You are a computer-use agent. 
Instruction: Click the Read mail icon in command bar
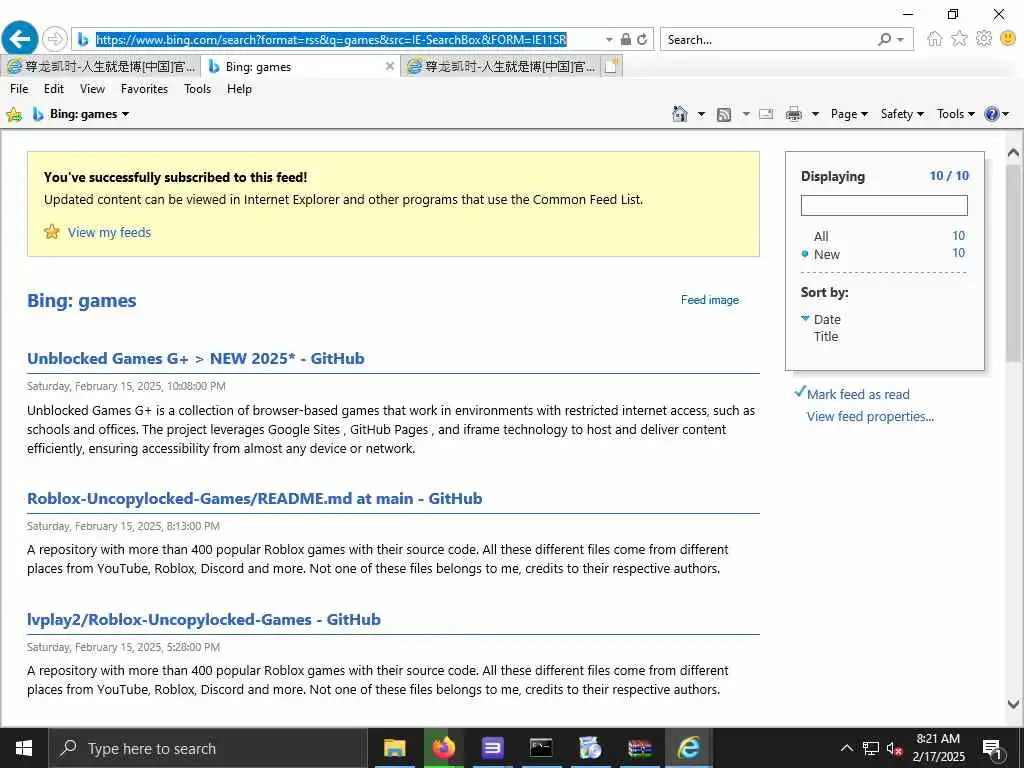point(766,114)
